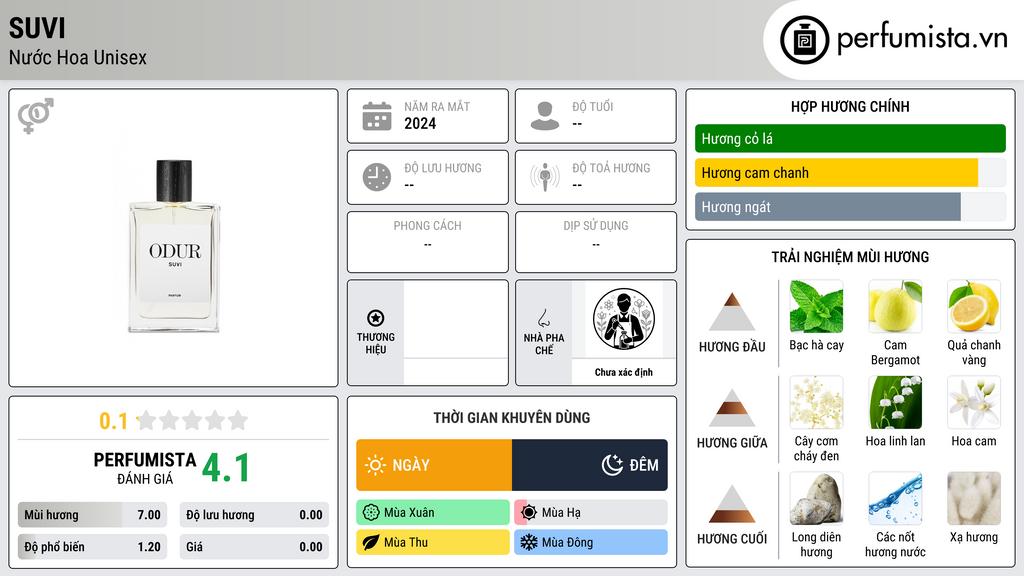1024x576 pixels.
Task: Click the Quả chanh vàng lemon image
Action: pos(974,306)
